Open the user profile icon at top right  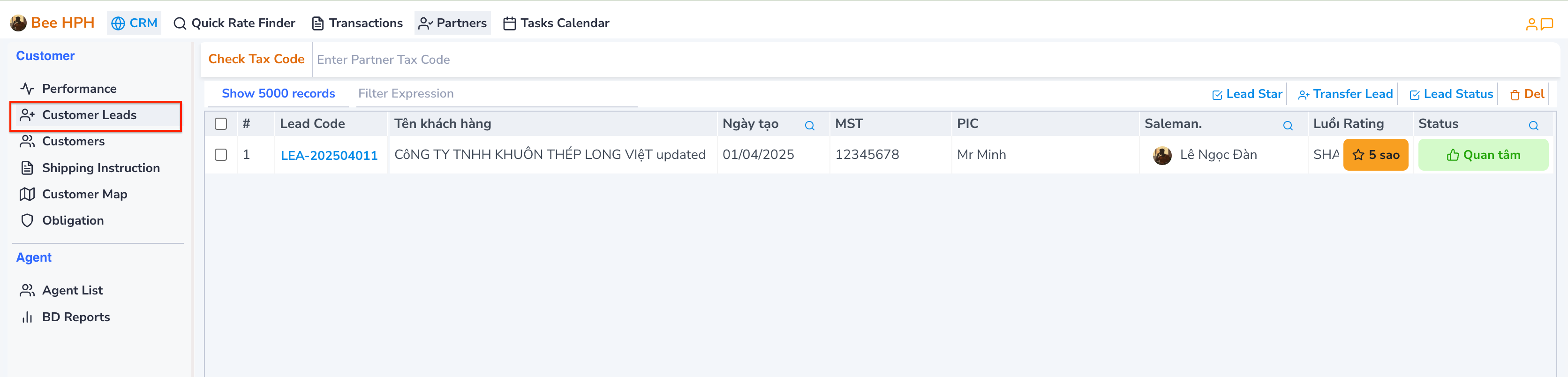pyautogui.click(x=1531, y=24)
